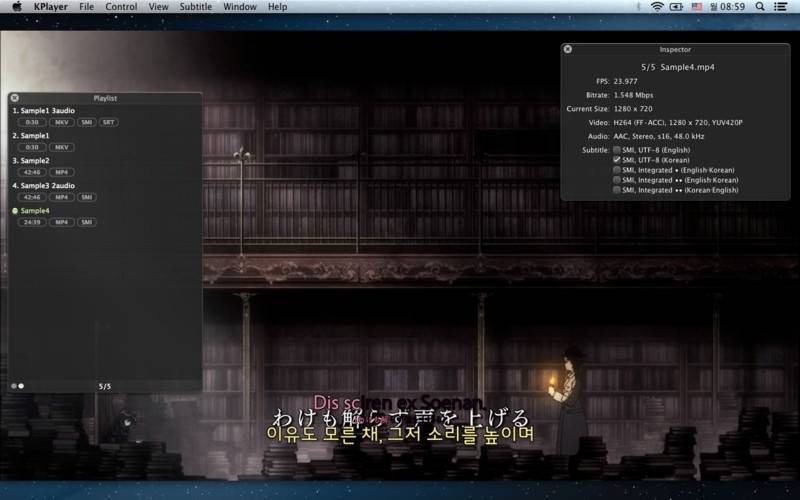Open the Apple menu
This screenshot has width=800, height=500.
click(x=16, y=7)
